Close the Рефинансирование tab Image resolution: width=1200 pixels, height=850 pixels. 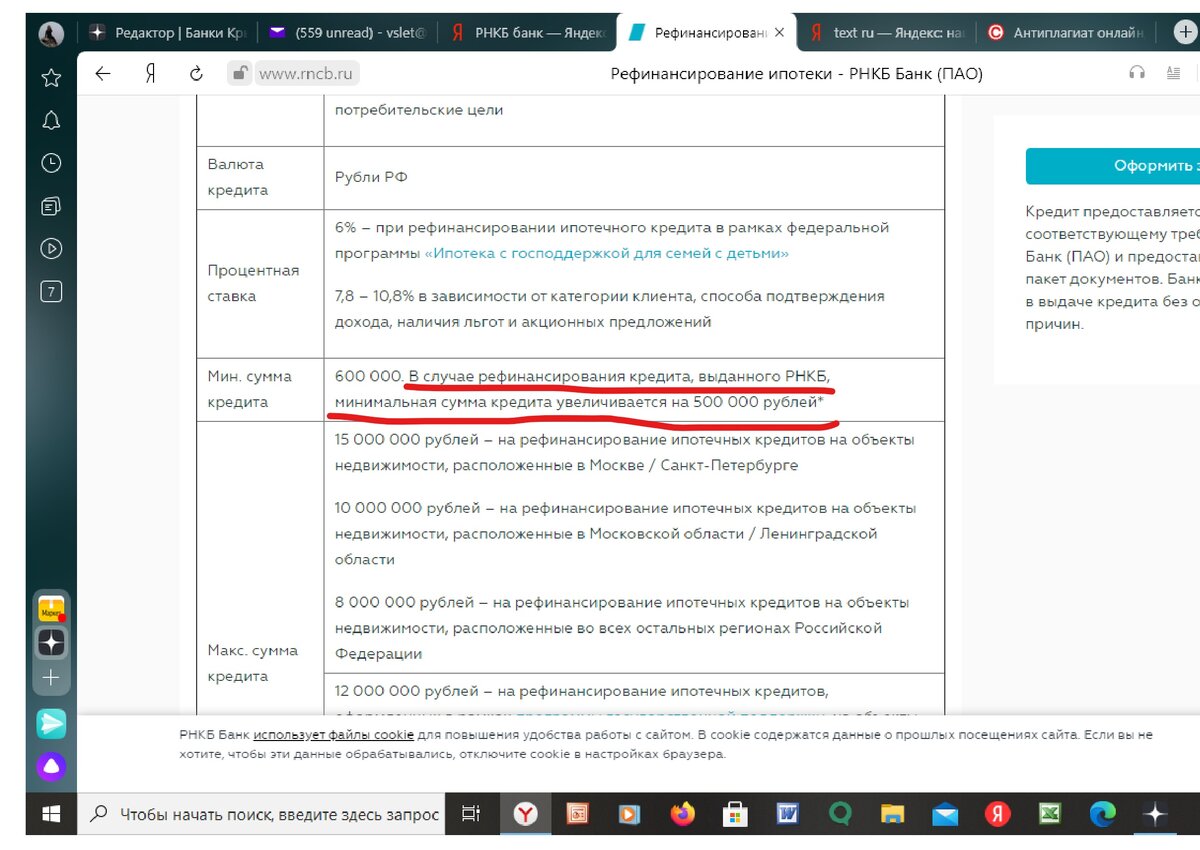pyautogui.click(x=779, y=33)
